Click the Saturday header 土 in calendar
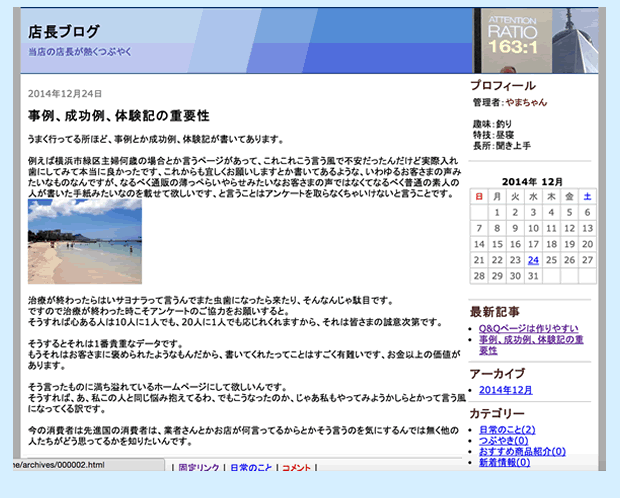This screenshot has width=620, height=498. coord(587,197)
